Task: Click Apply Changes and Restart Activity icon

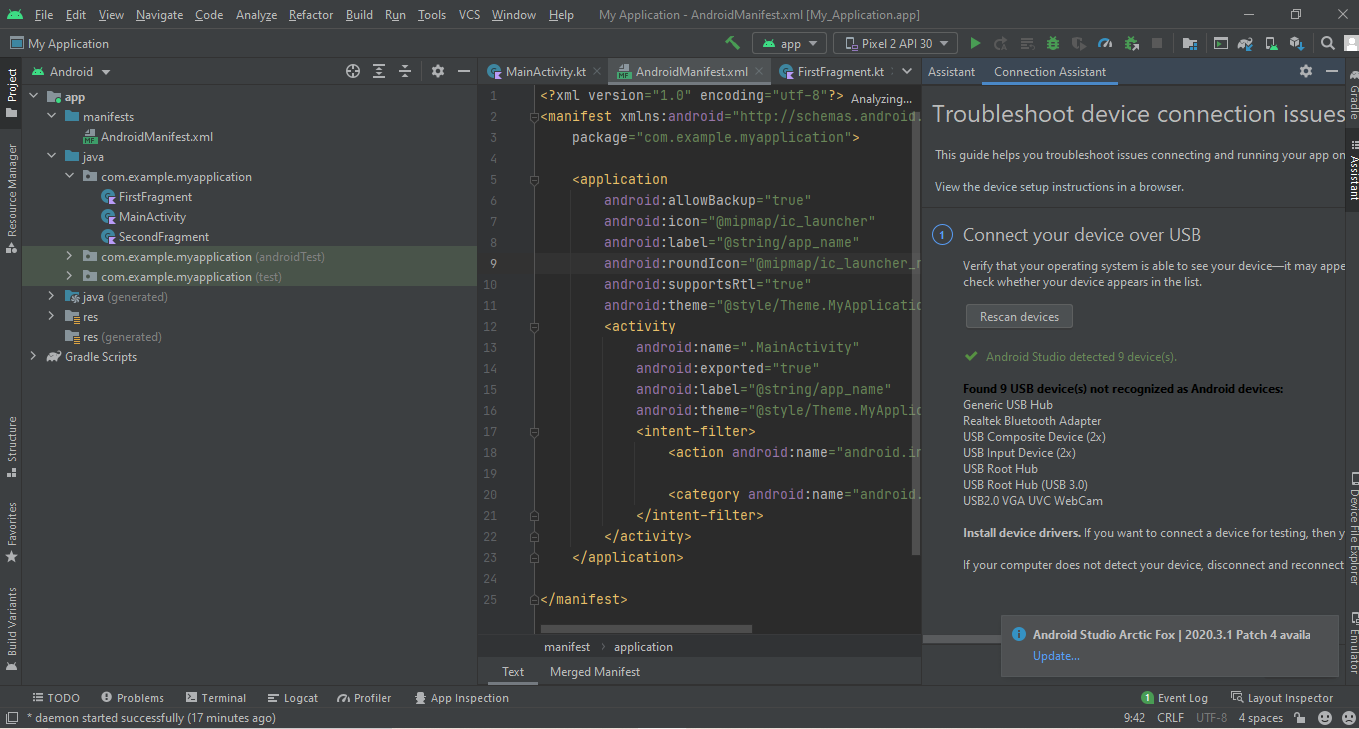Action: [x=1001, y=43]
